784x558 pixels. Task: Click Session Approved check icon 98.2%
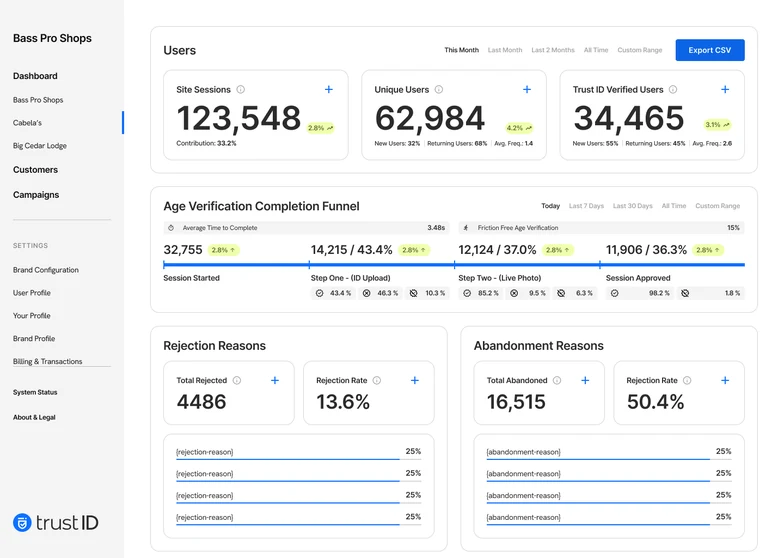614,294
